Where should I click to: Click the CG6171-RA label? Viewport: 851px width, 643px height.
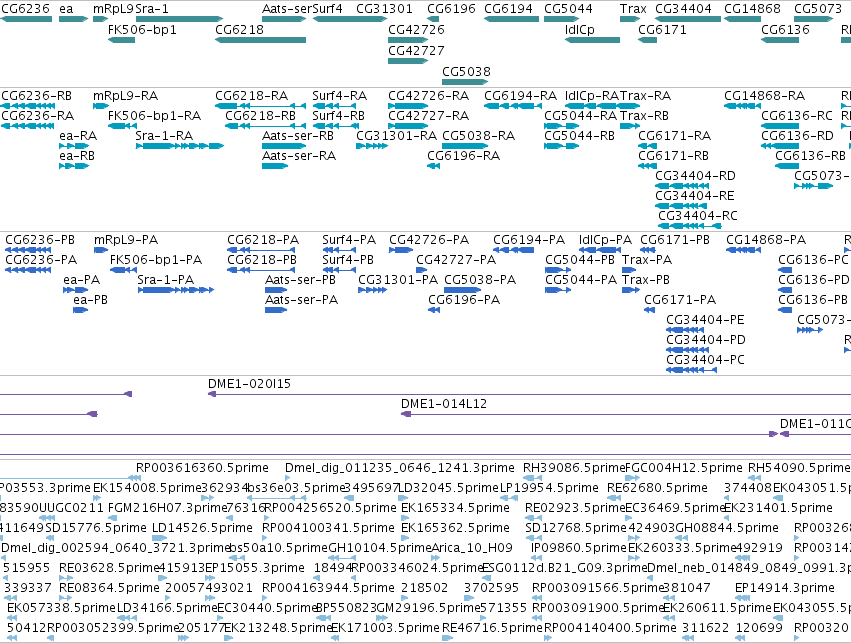click(675, 136)
